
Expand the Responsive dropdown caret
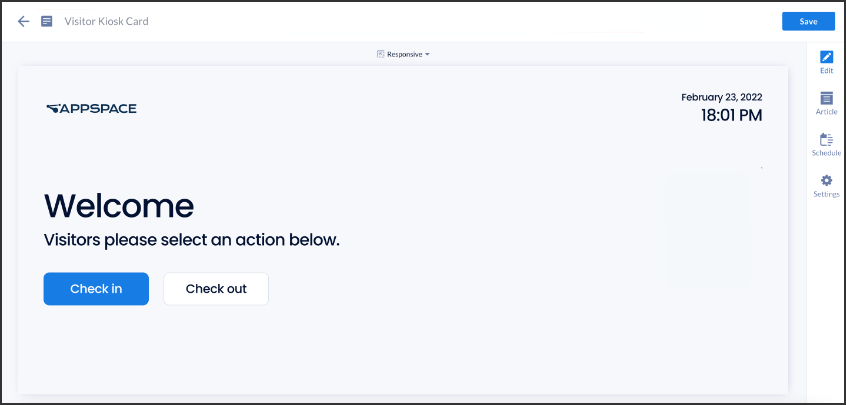click(427, 54)
